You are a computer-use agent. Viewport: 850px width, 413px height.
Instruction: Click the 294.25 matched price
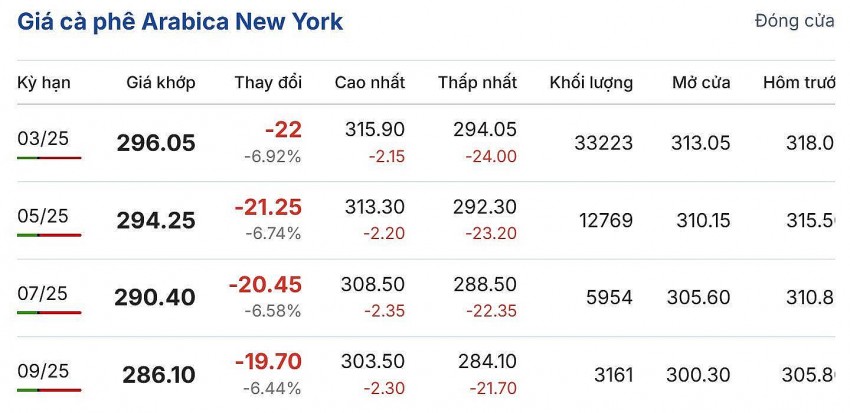tap(156, 221)
